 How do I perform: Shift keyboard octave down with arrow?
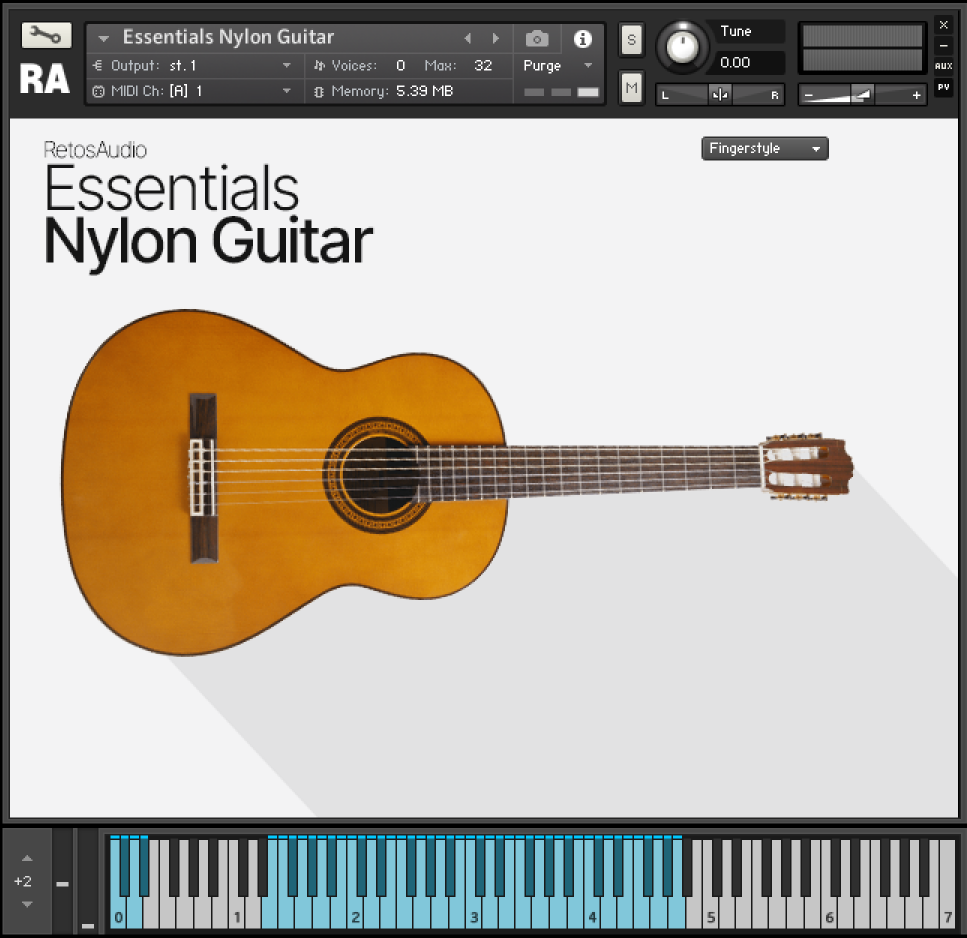27,904
